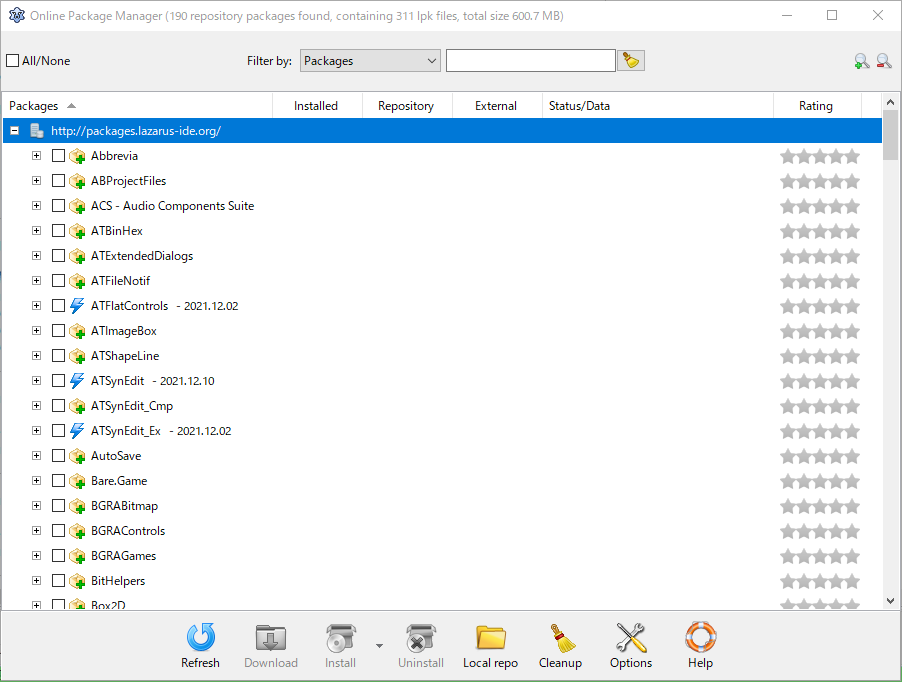This screenshot has width=902, height=682.
Task: Click the Download toolbar icon
Action: (x=271, y=638)
